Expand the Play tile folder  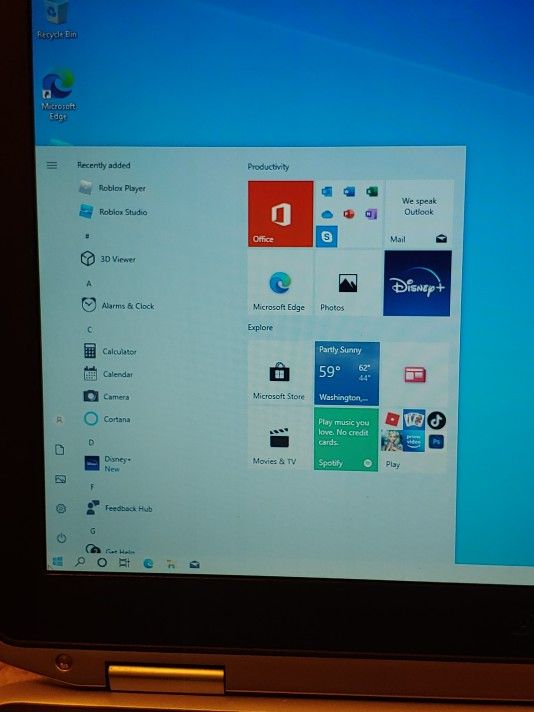pos(414,439)
